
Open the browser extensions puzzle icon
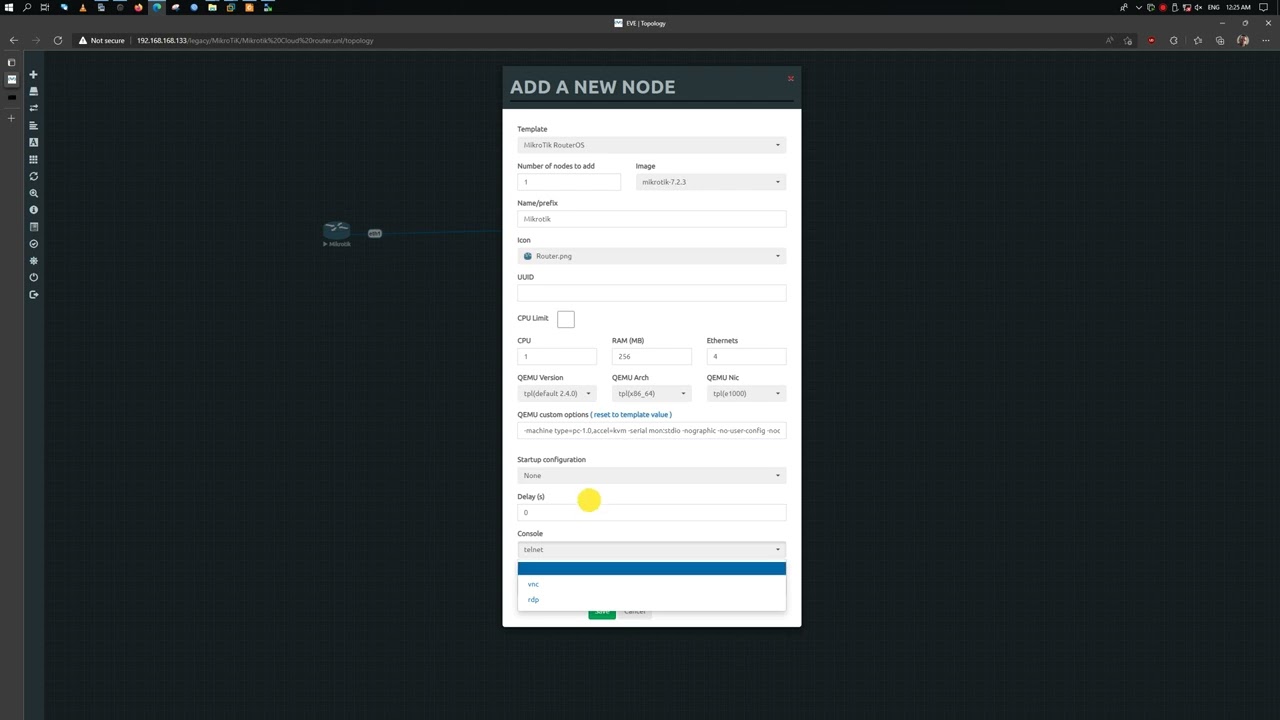pos(1173,40)
